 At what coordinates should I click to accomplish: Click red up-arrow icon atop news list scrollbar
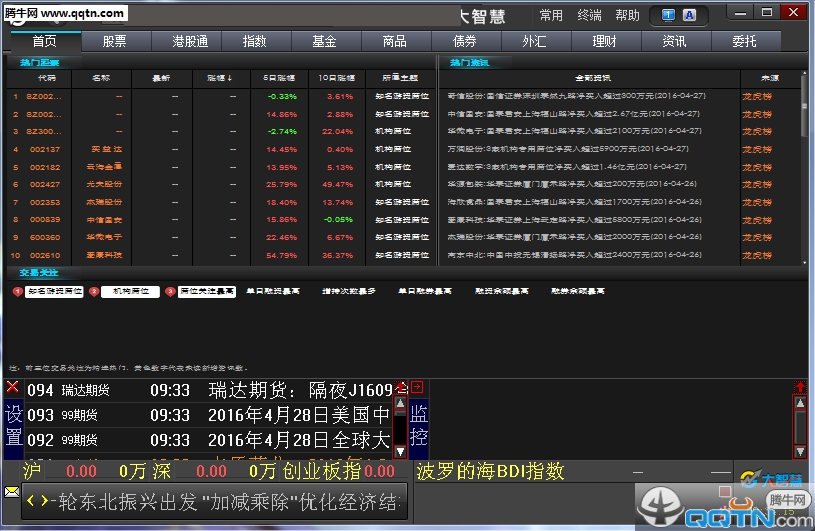coord(401,387)
